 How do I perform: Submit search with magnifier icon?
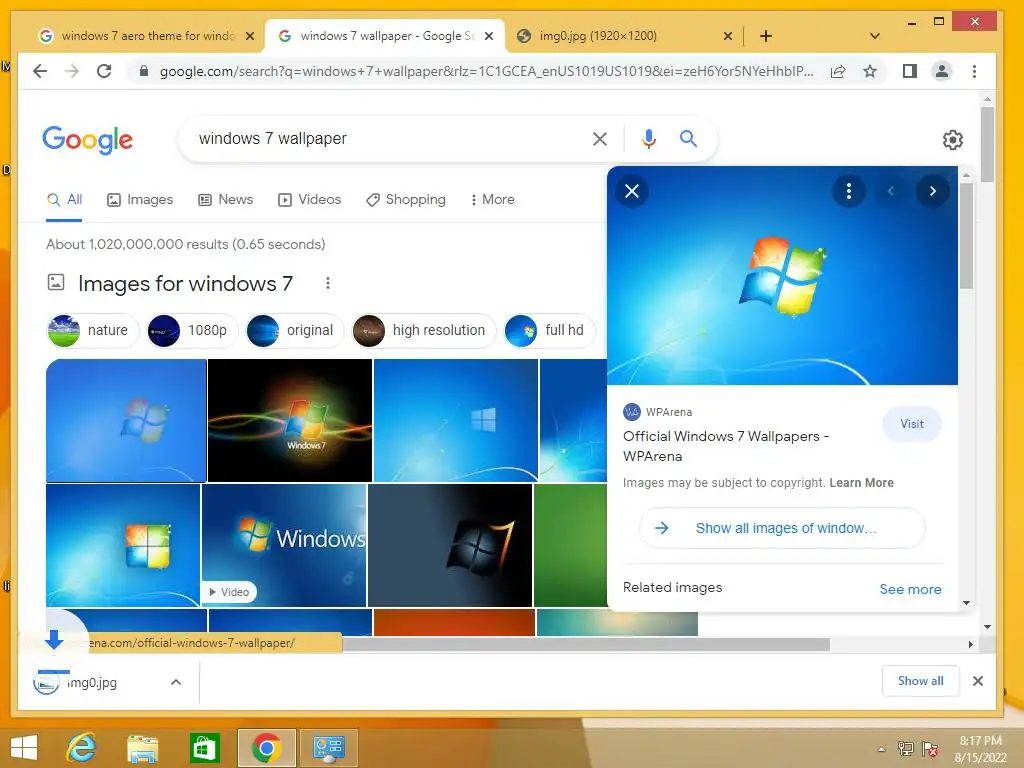688,138
